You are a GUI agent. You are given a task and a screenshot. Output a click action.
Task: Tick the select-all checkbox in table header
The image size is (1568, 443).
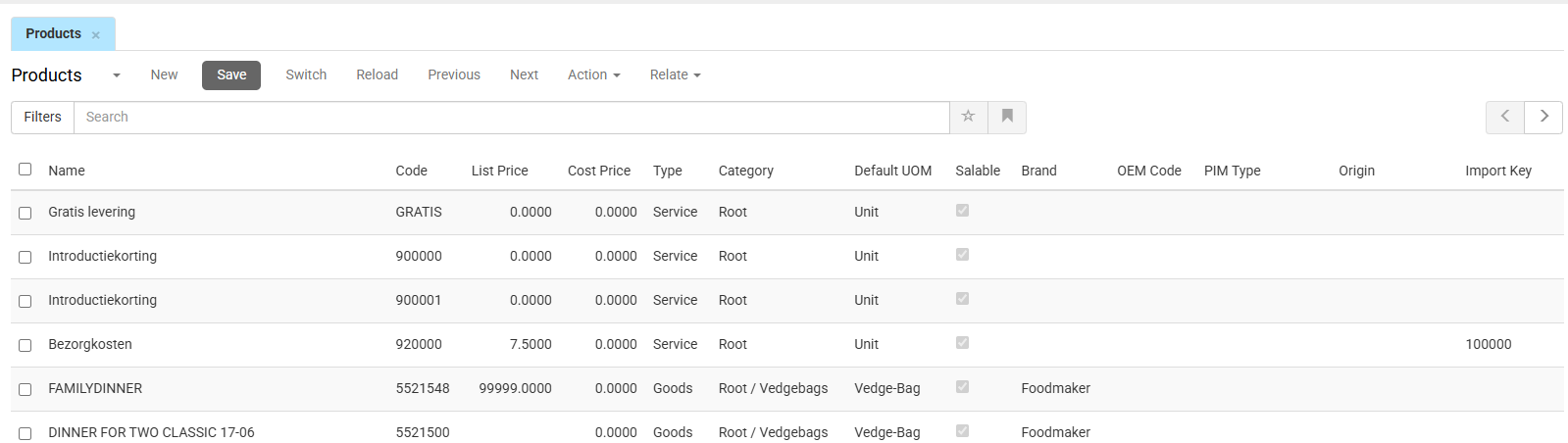(x=25, y=170)
